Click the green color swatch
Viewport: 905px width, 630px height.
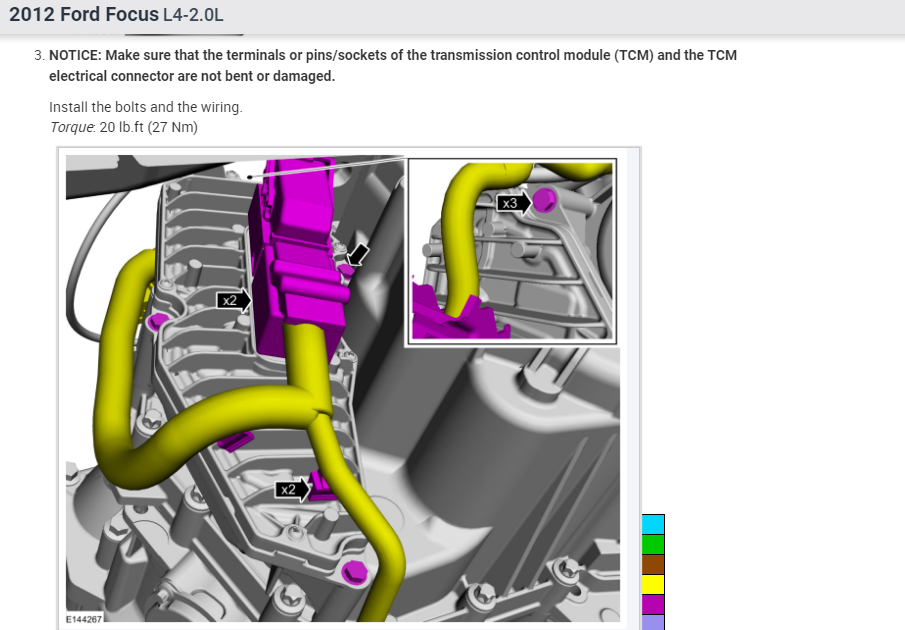pos(653,544)
